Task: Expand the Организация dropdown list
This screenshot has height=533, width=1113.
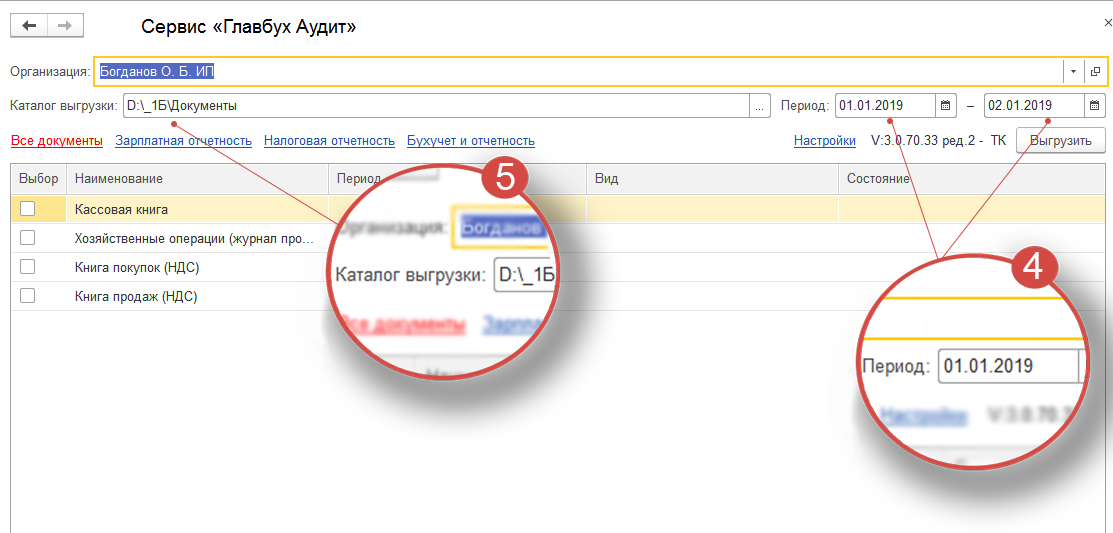Action: (x=1073, y=72)
